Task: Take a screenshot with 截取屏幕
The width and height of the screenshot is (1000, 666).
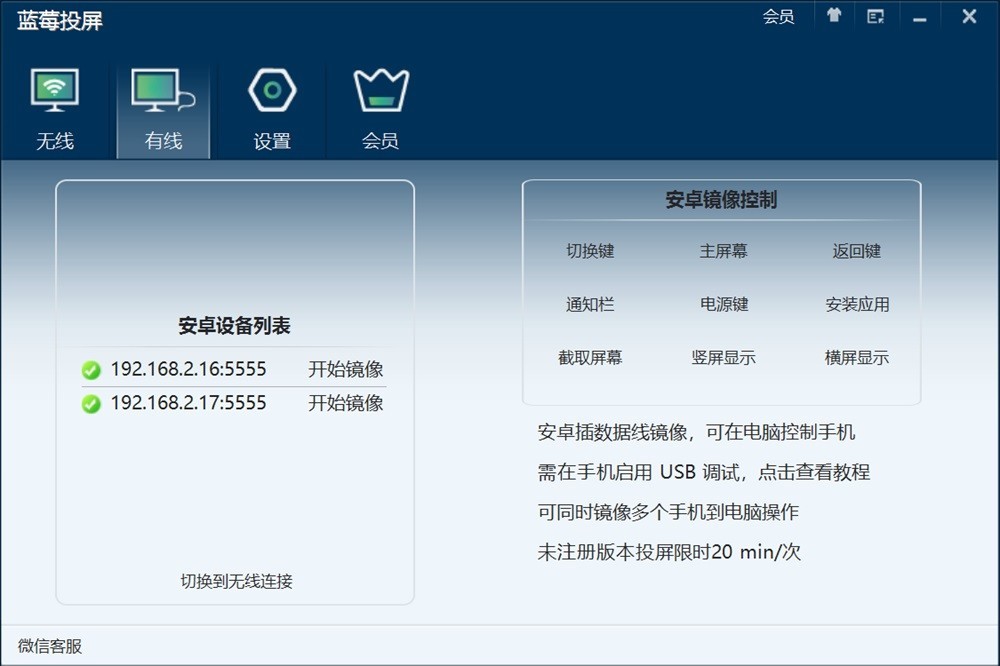Action: click(x=589, y=357)
